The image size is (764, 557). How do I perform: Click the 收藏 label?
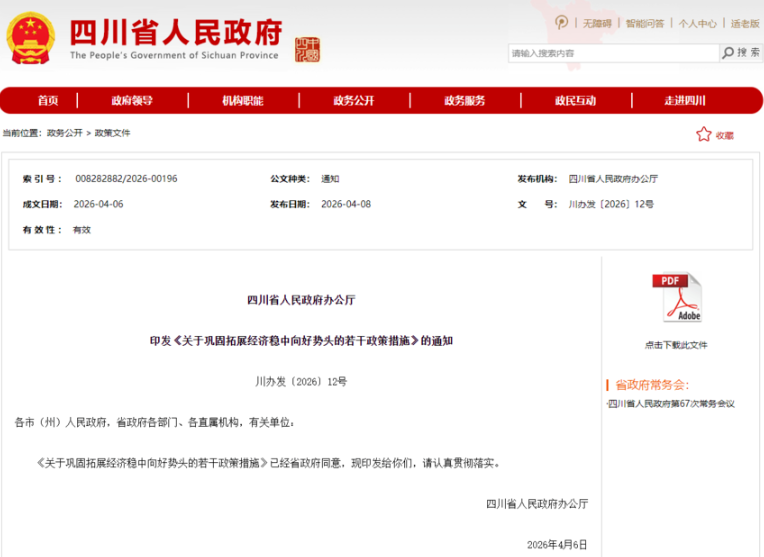725,135
